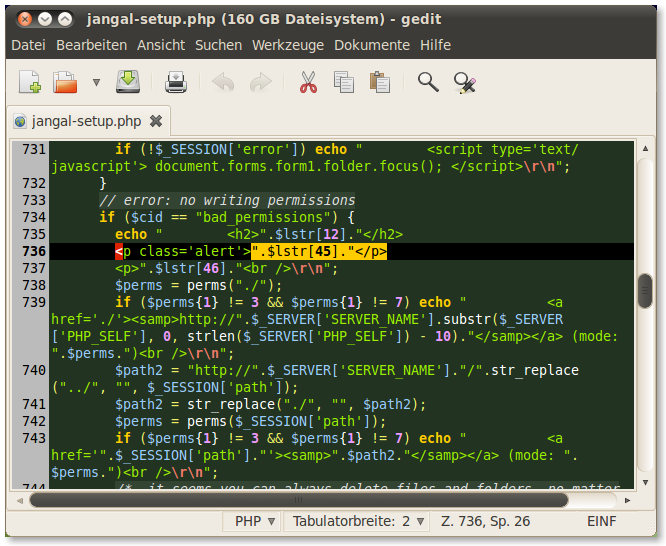Click the EINF insert mode indicator
The width and height of the screenshot is (666, 546).
click(601, 521)
